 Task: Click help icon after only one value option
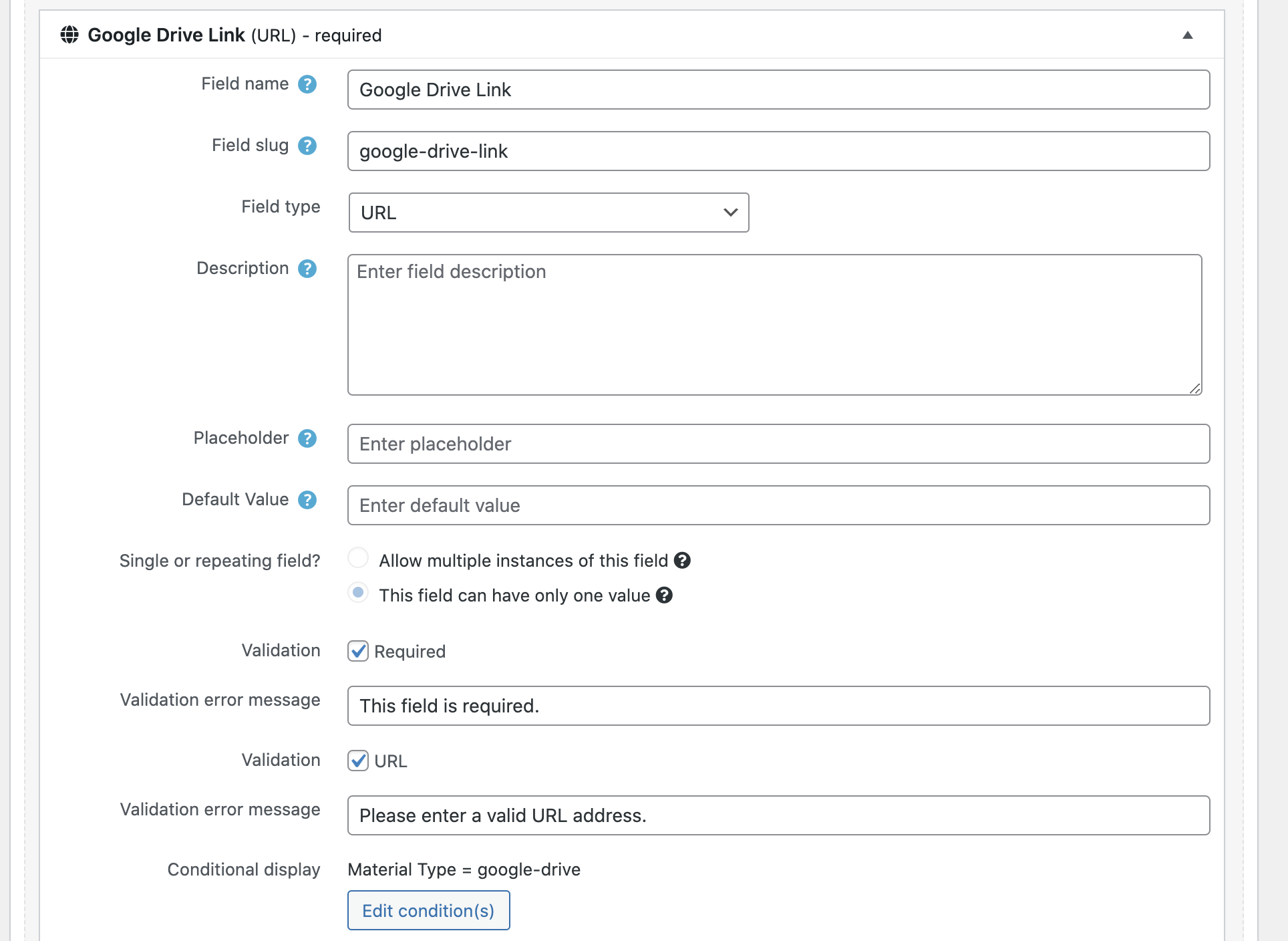click(664, 595)
